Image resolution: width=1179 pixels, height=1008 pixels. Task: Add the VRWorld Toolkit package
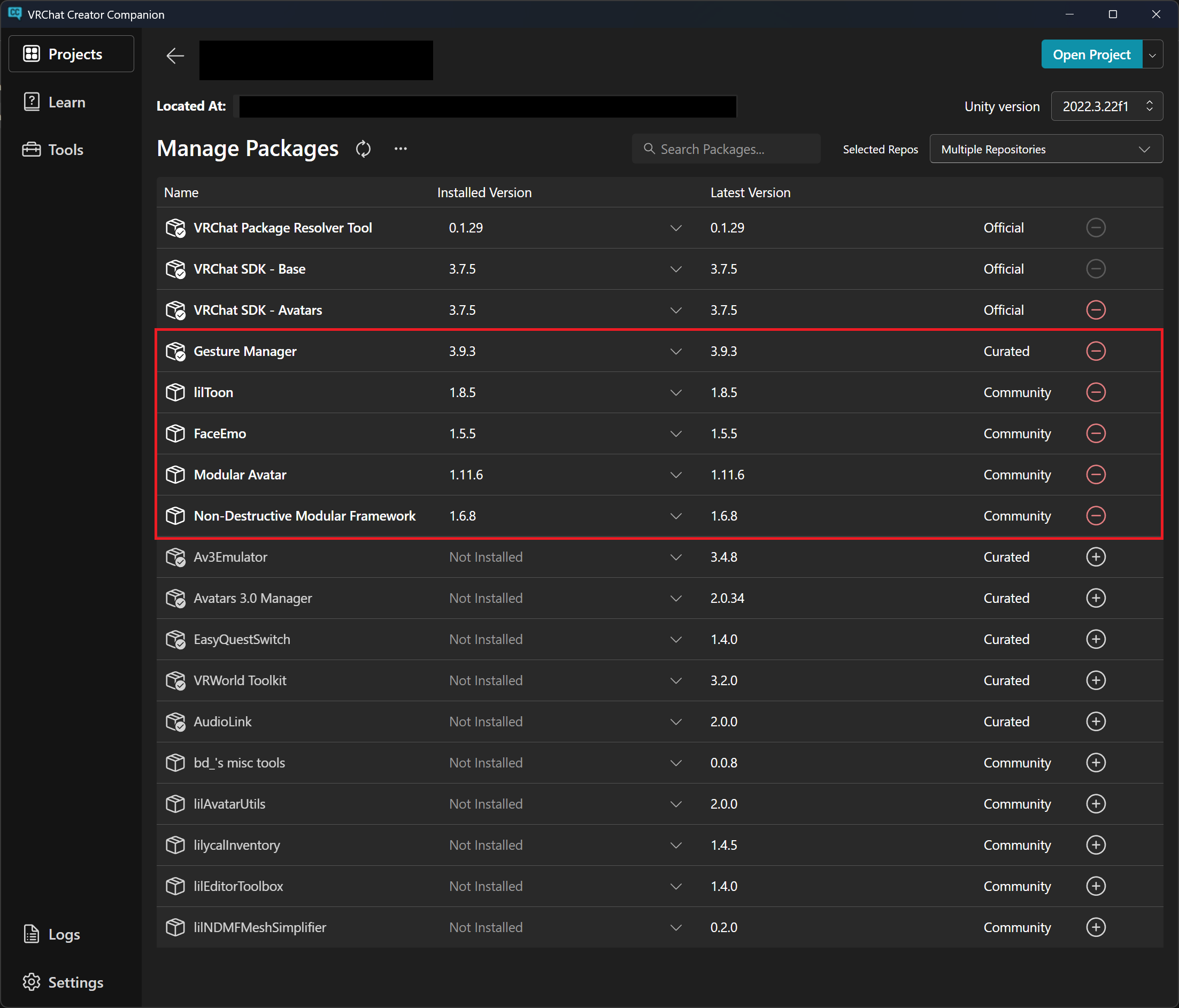click(1096, 680)
